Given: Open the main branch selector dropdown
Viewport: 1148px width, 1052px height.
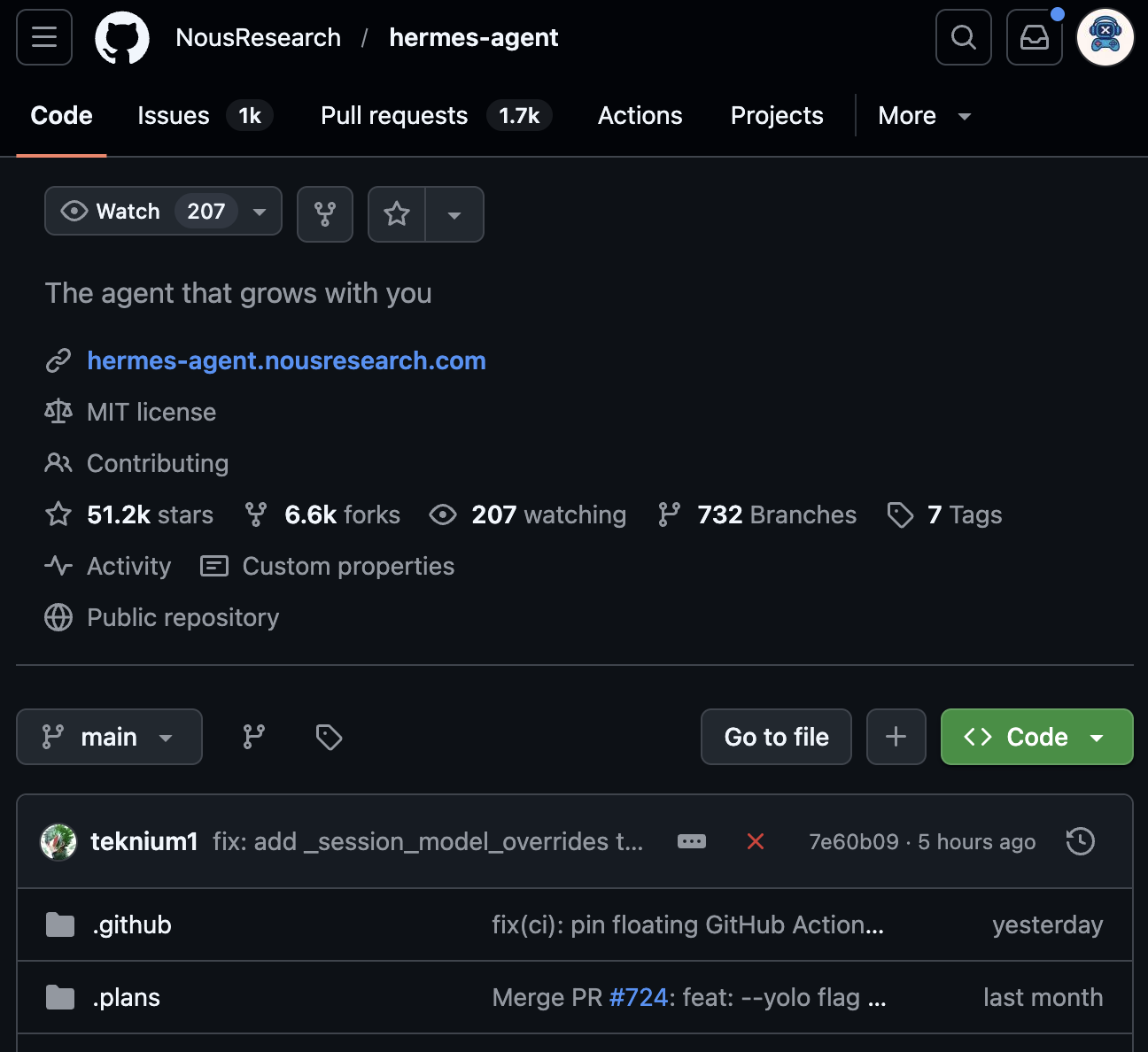Looking at the screenshot, I should pyautogui.click(x=109, y=737).
